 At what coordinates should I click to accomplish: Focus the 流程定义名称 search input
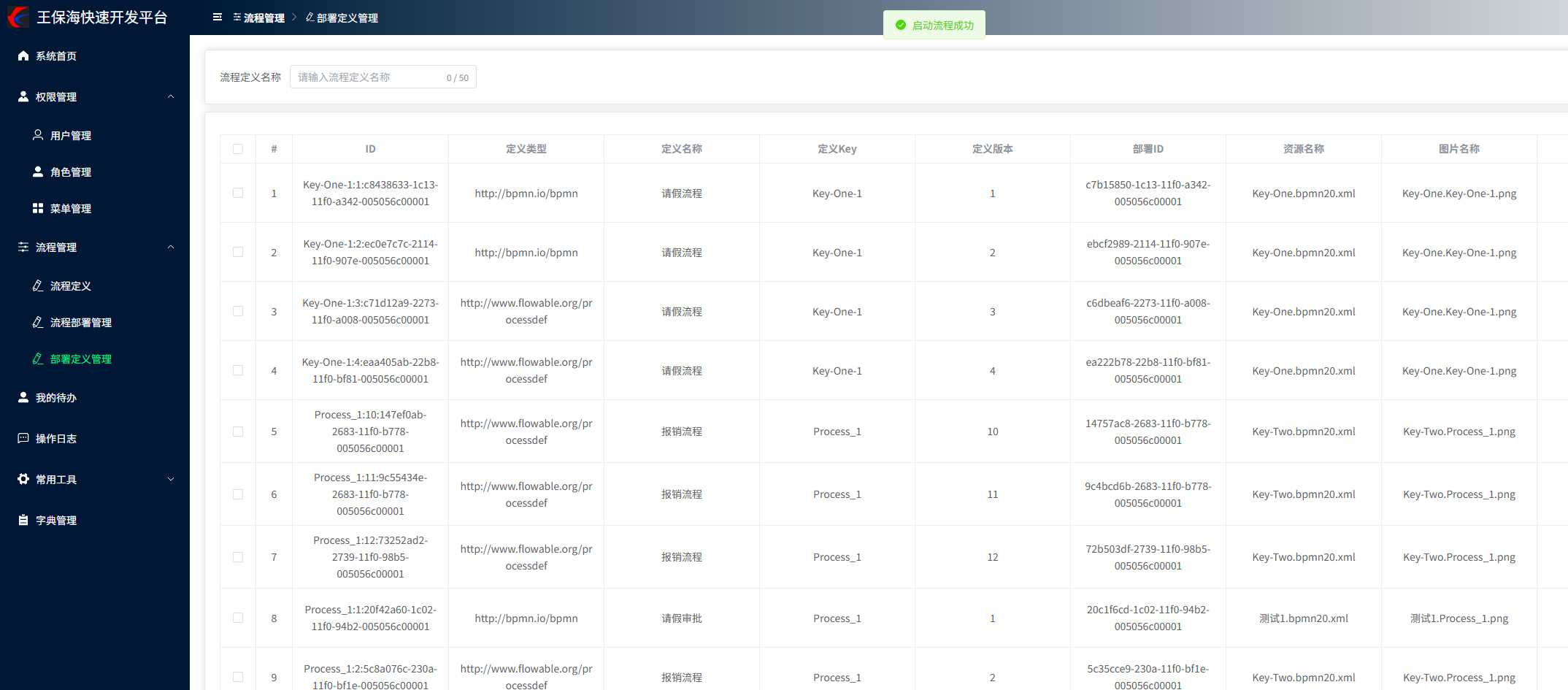[x=383, y=77]
